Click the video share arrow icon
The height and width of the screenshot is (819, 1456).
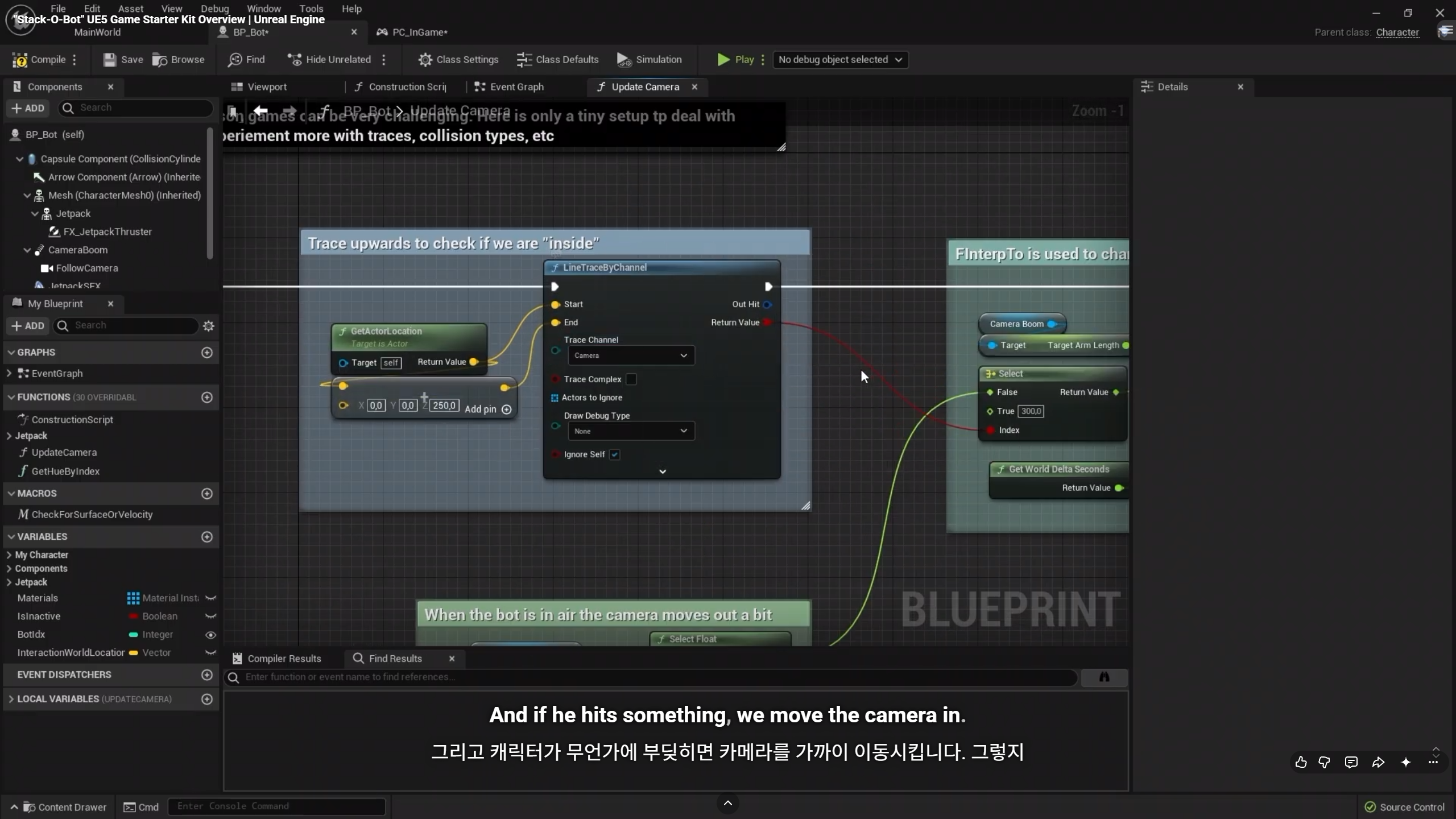tap(1378, 762)
